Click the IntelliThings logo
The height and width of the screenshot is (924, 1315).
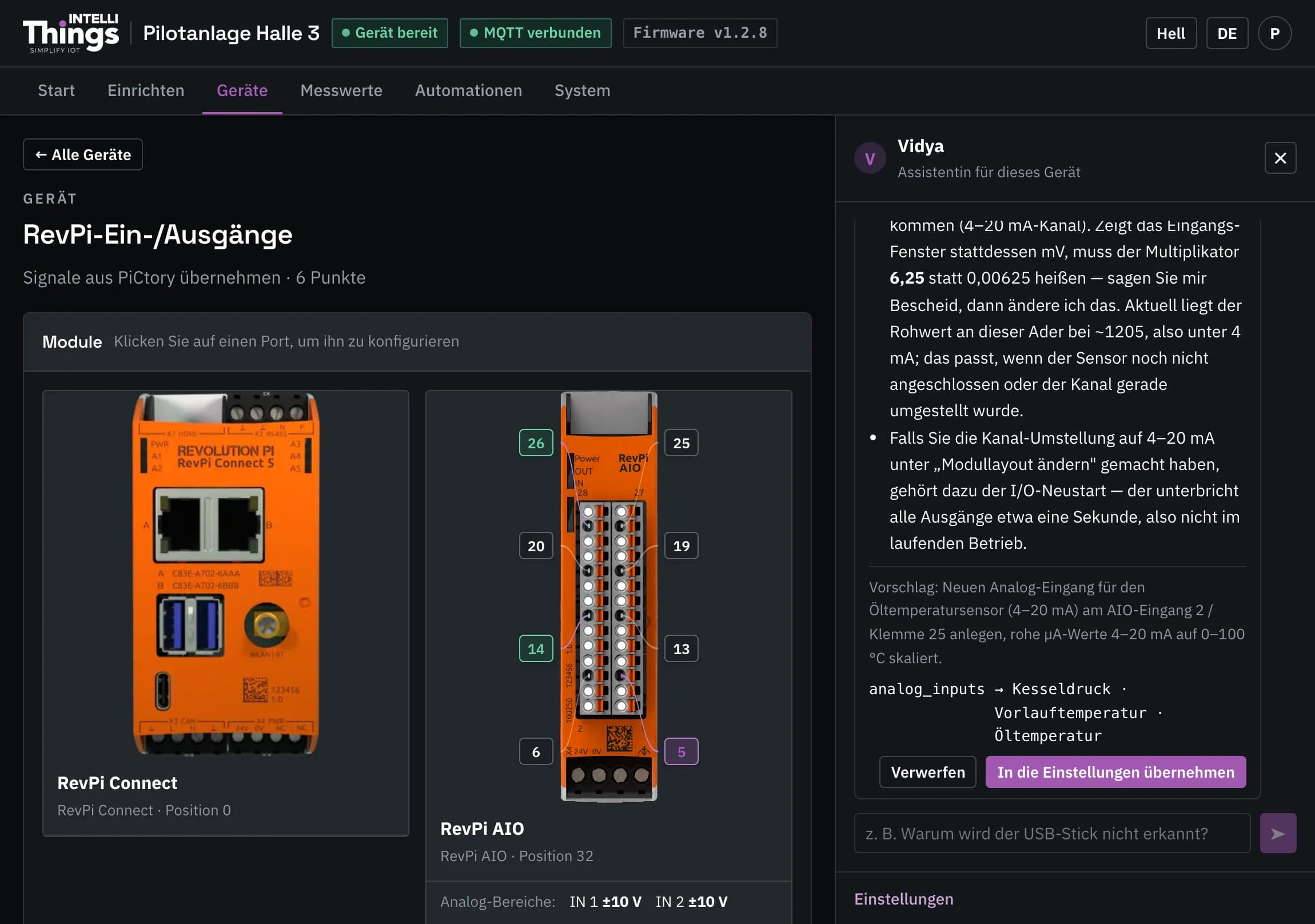pos(70,33)
